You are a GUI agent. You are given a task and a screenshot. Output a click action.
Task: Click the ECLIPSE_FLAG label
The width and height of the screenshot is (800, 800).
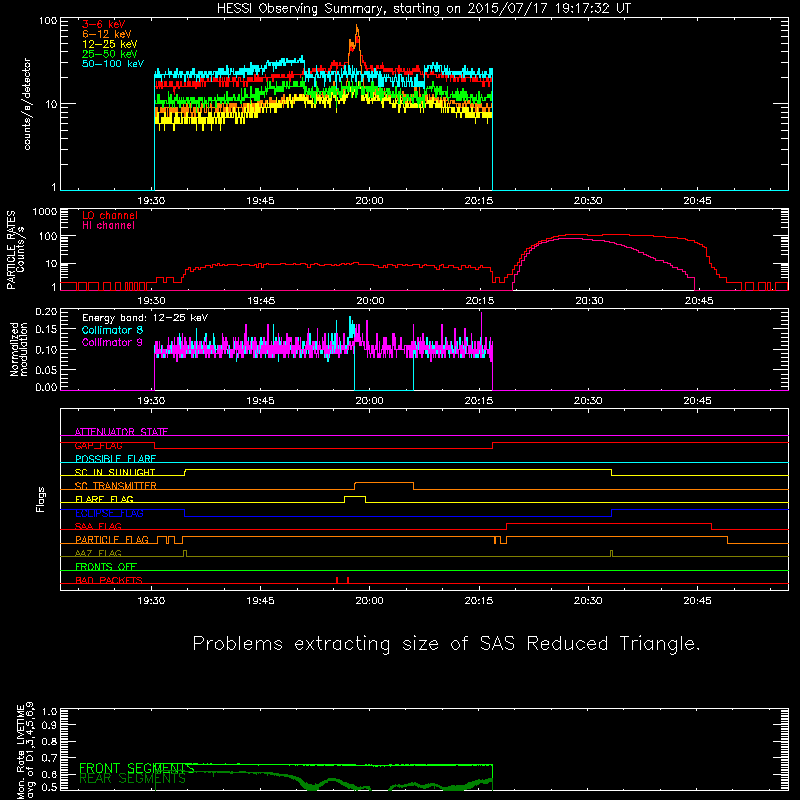coord(109,513)
